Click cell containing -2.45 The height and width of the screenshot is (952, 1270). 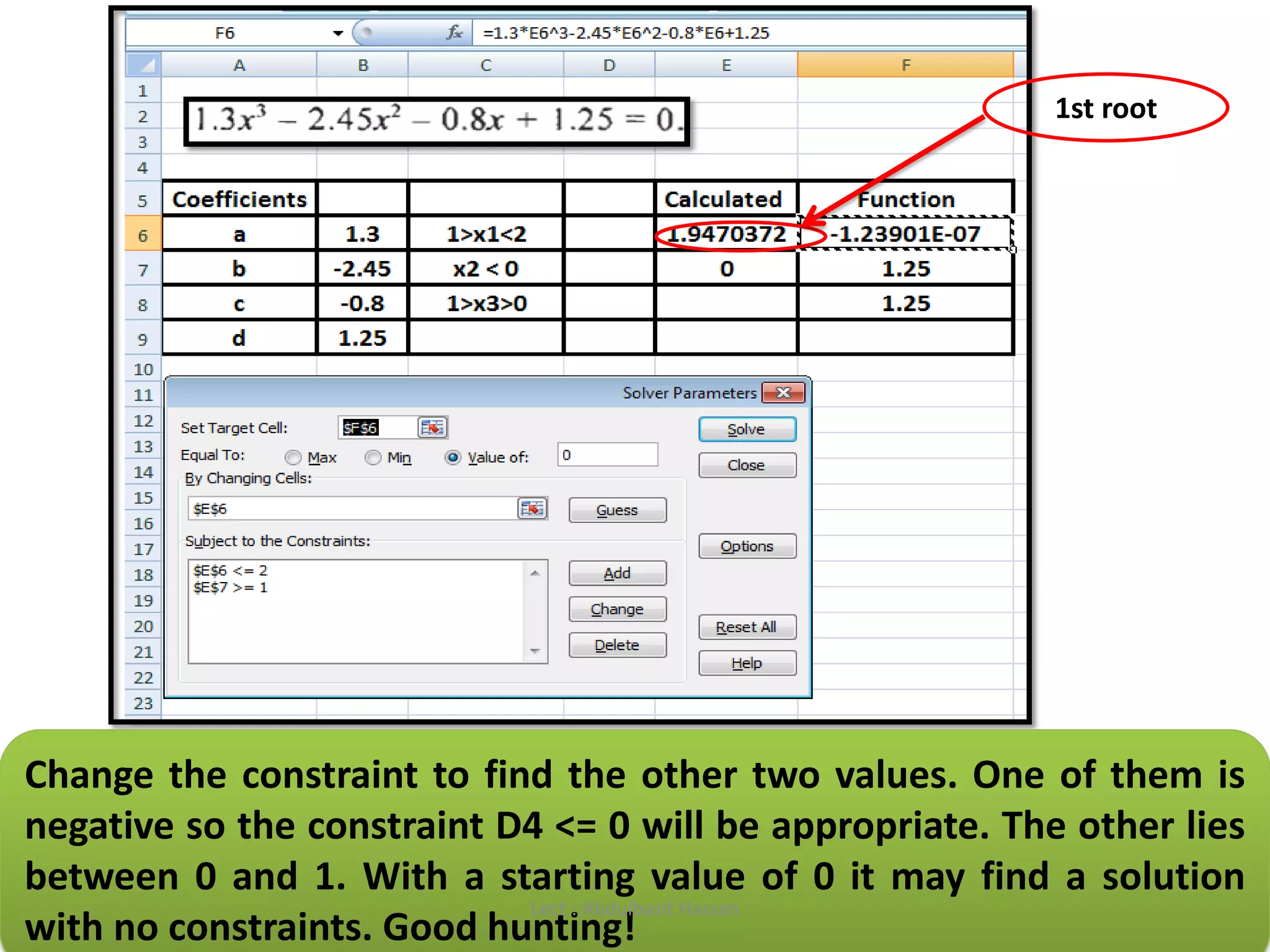tap(363, 268)
